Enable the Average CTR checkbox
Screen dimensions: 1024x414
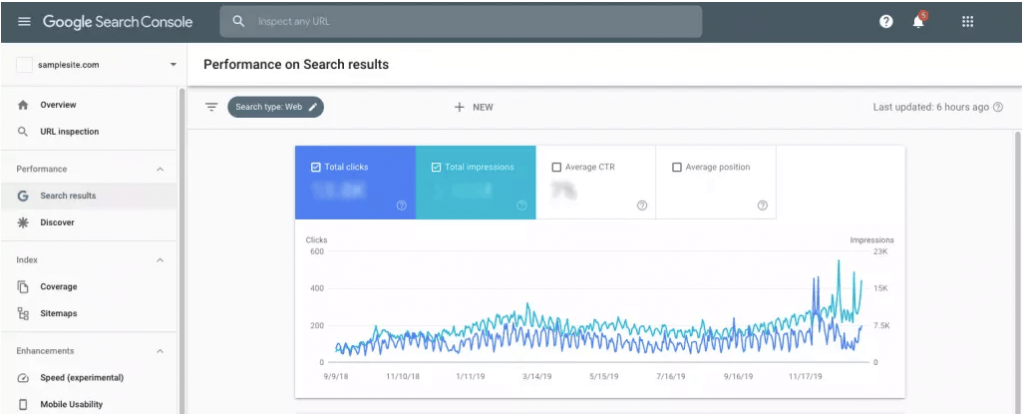coord(557,167)
